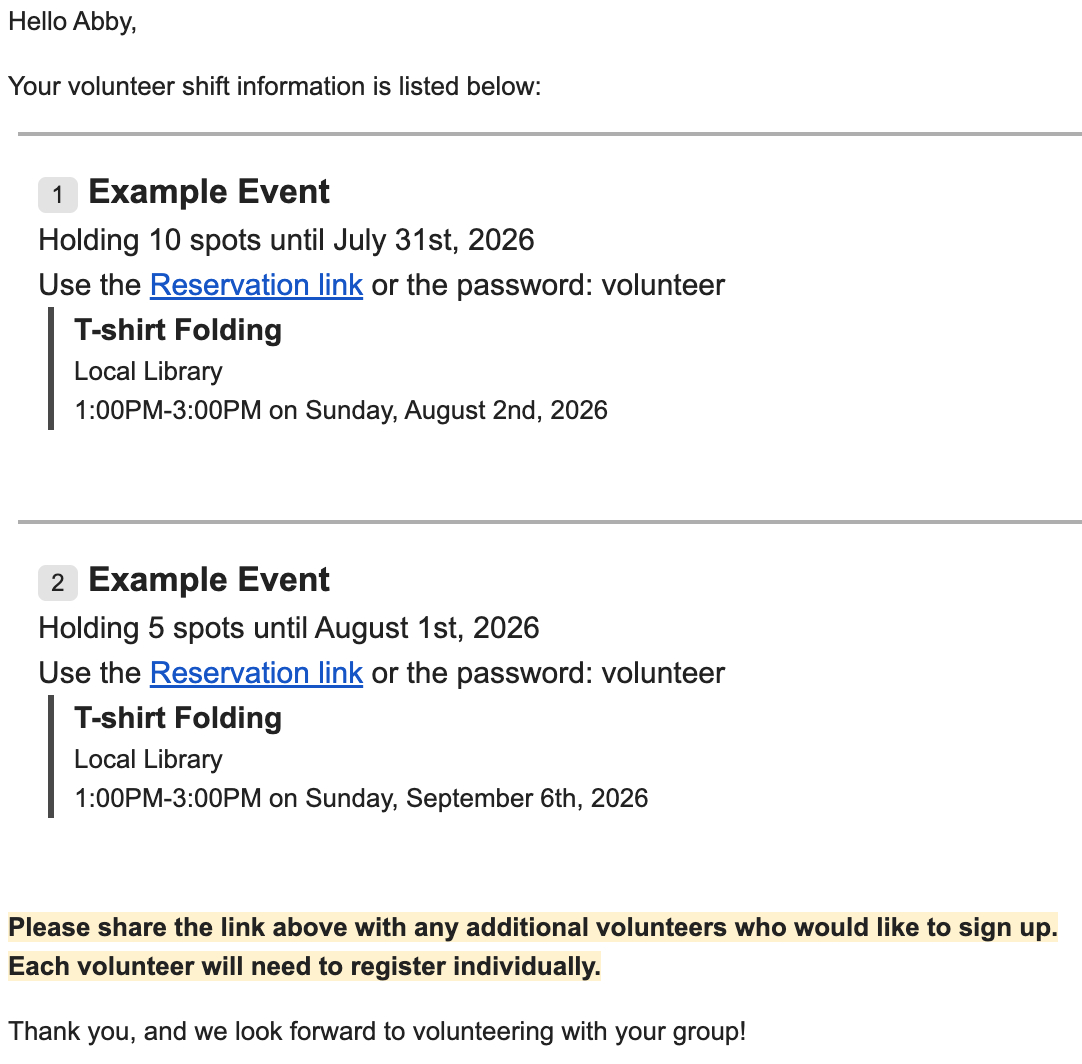Select the first Example Event heading
Screen dimensions: 1082x1064
coord(209,192)
